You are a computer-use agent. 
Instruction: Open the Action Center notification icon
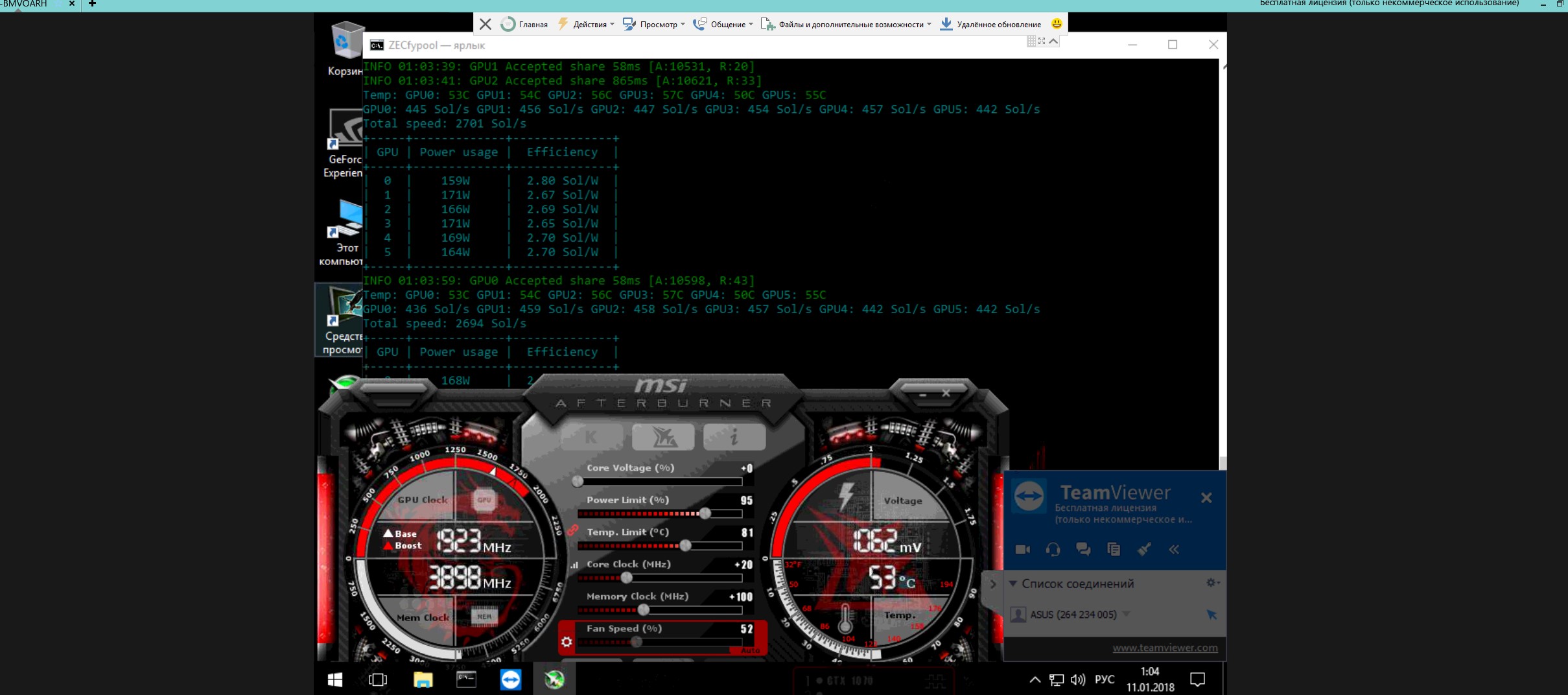click(x=1197, y=679)
